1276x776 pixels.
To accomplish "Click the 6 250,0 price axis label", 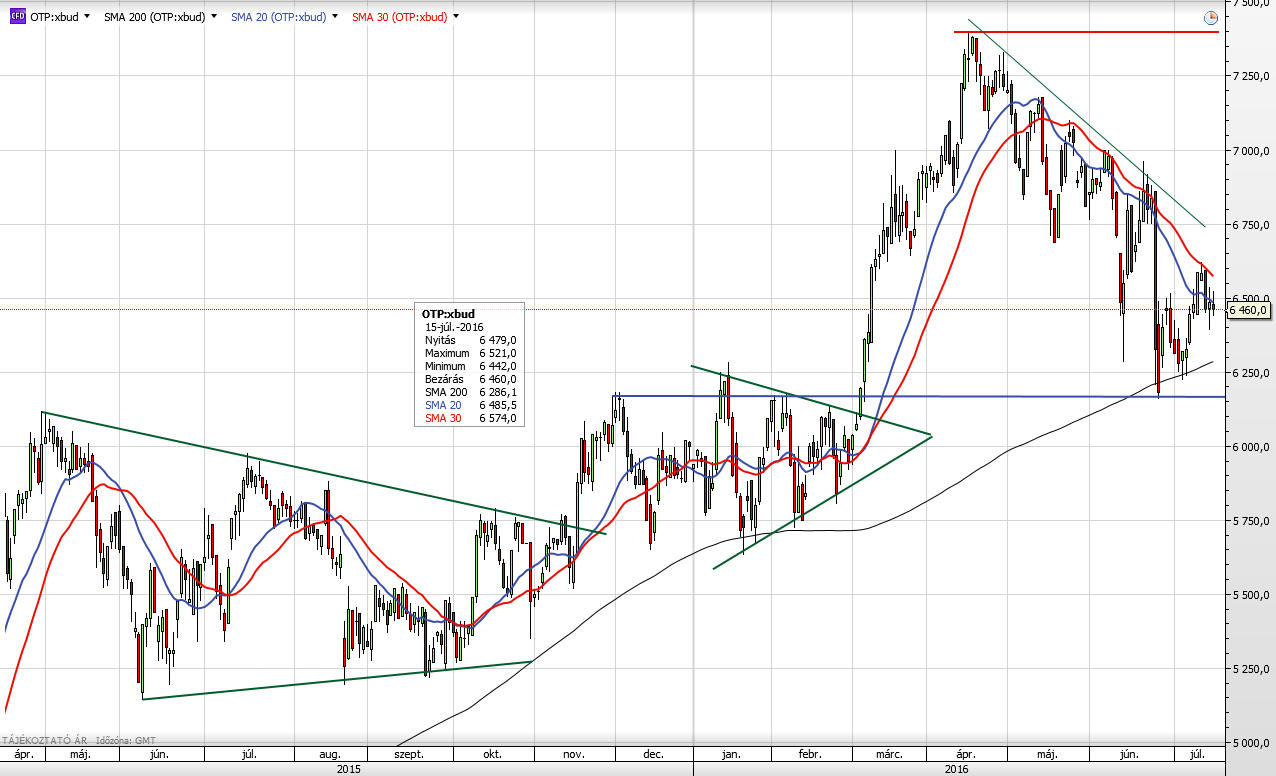I will click(x=1250, y=373).
